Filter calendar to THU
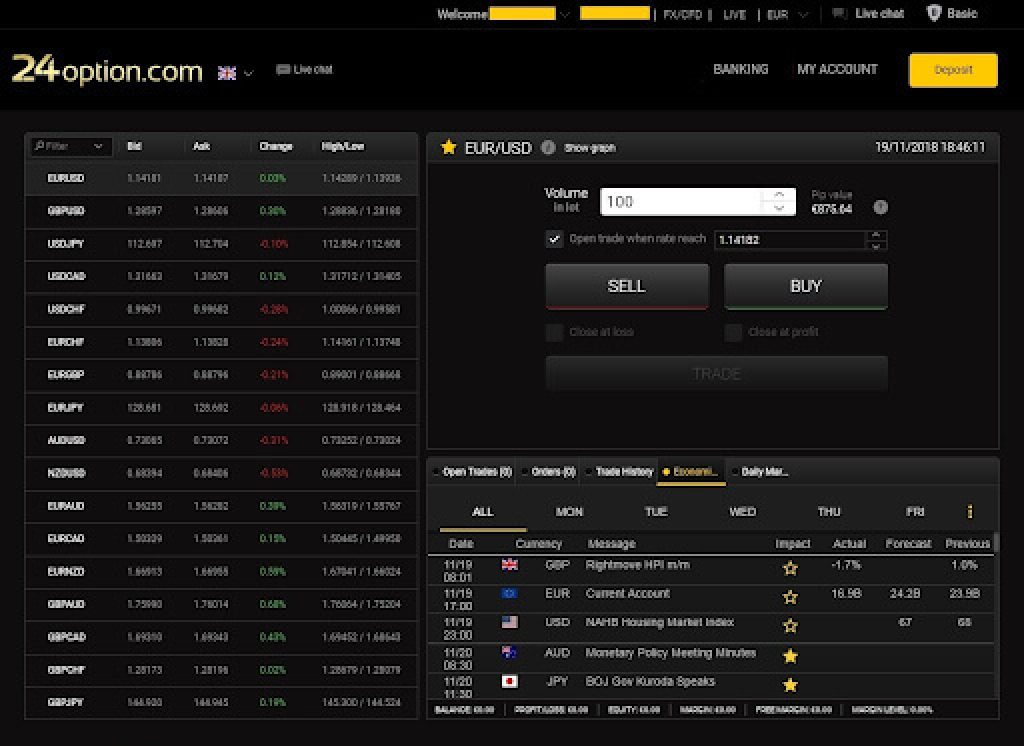Viewport: 1024px width, 746px height. pyautogui.click(x=829, y=511)
